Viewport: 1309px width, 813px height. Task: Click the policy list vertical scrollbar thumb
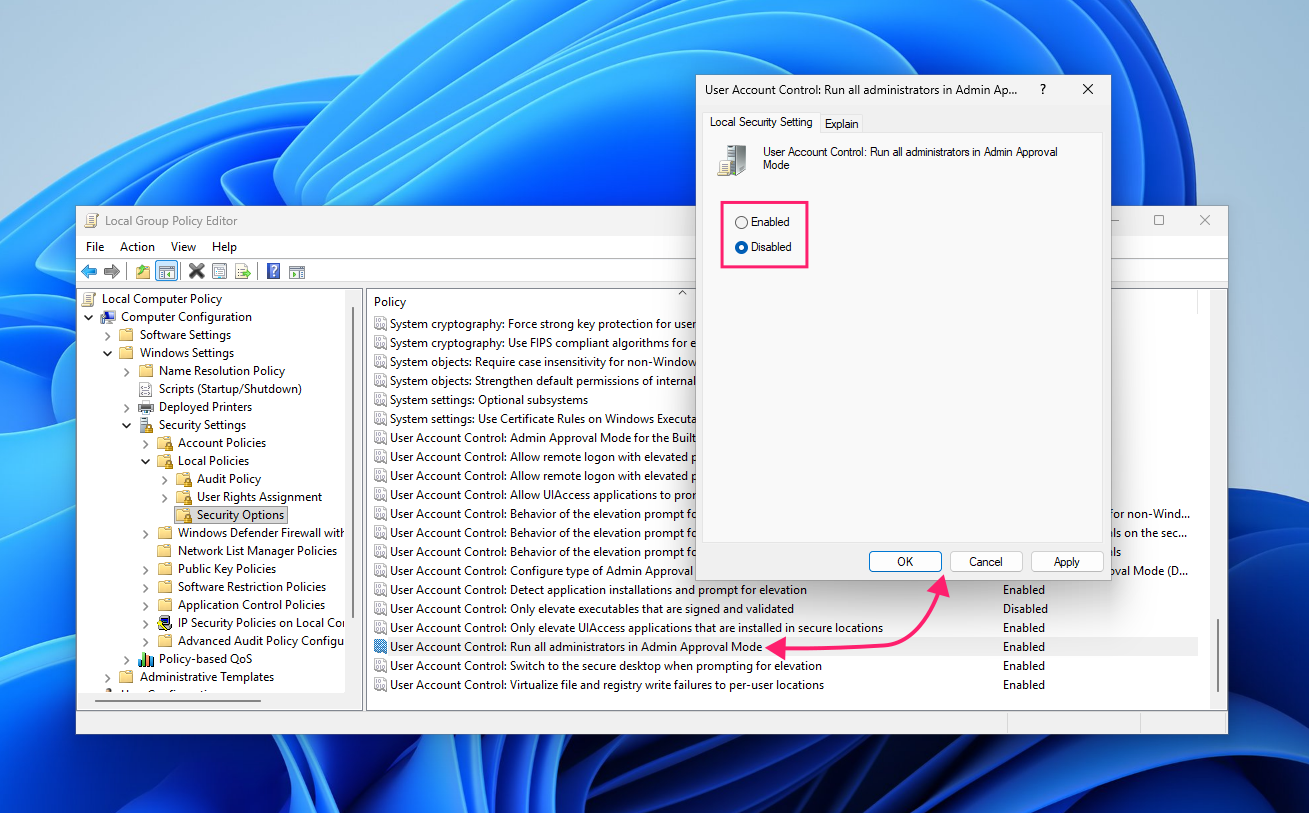pyautogui.click(x=1217, y=654)
